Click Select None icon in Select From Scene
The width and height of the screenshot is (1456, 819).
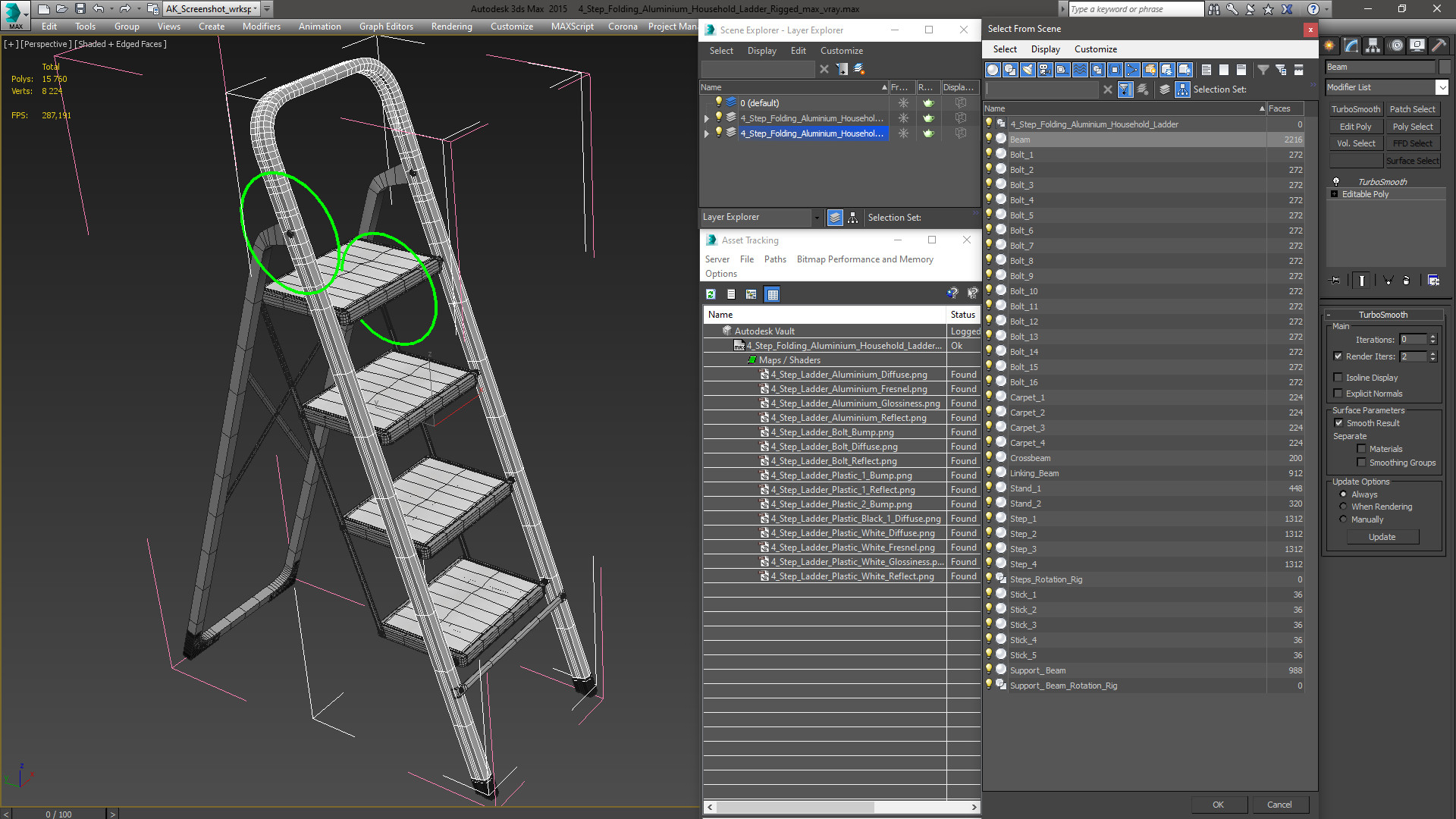click(x=1224, y=70)
